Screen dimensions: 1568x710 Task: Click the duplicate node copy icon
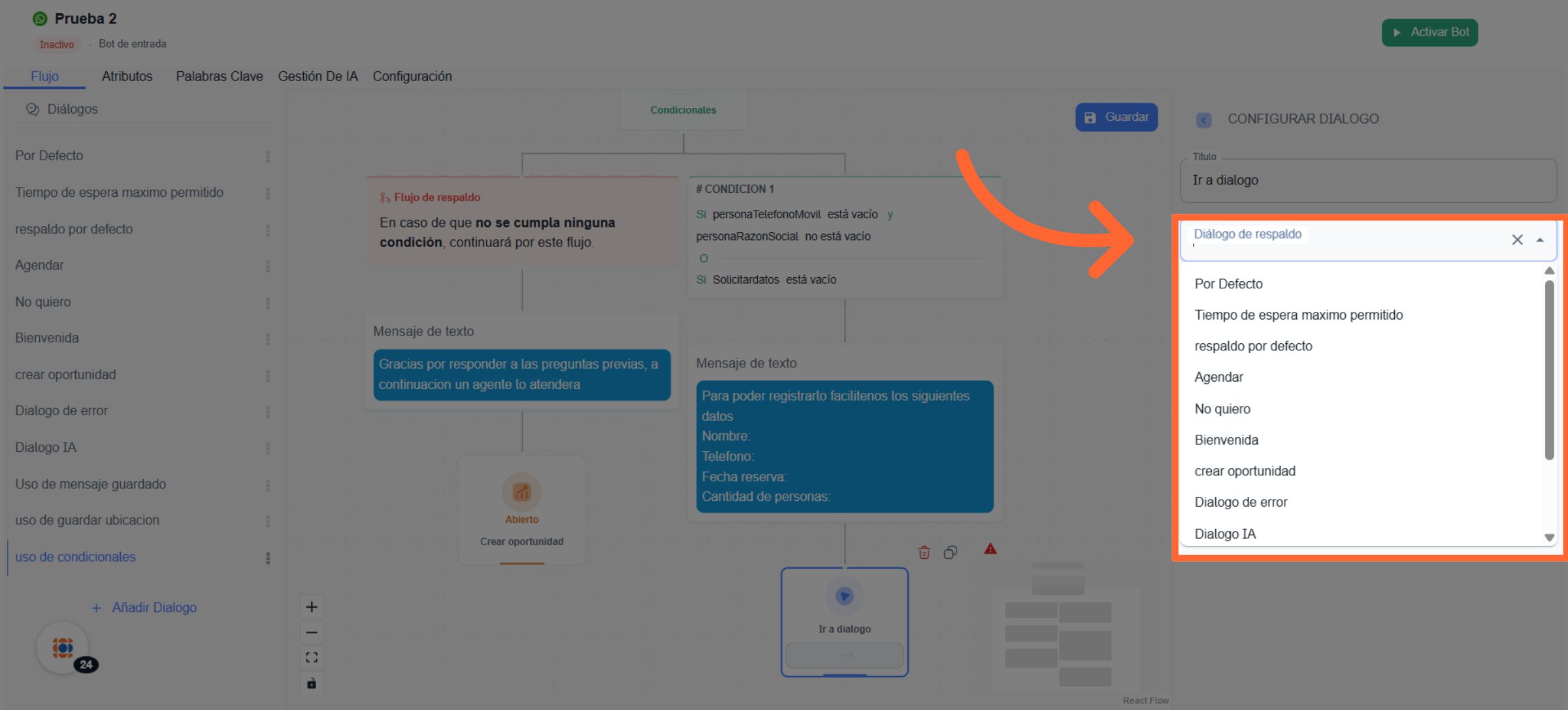(x=951, y=552)
